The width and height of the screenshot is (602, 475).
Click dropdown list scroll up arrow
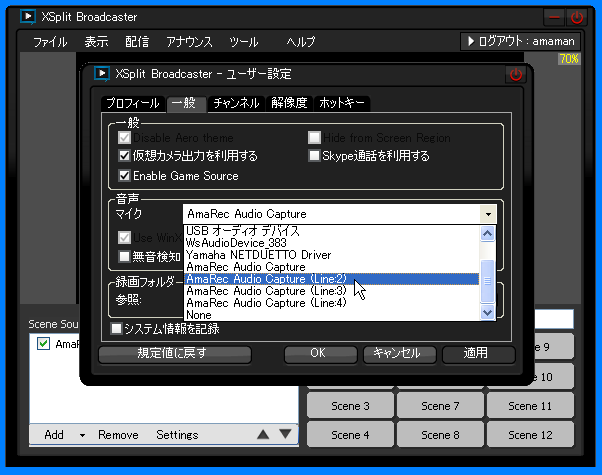pyautogui.click(x=487, y=233)
